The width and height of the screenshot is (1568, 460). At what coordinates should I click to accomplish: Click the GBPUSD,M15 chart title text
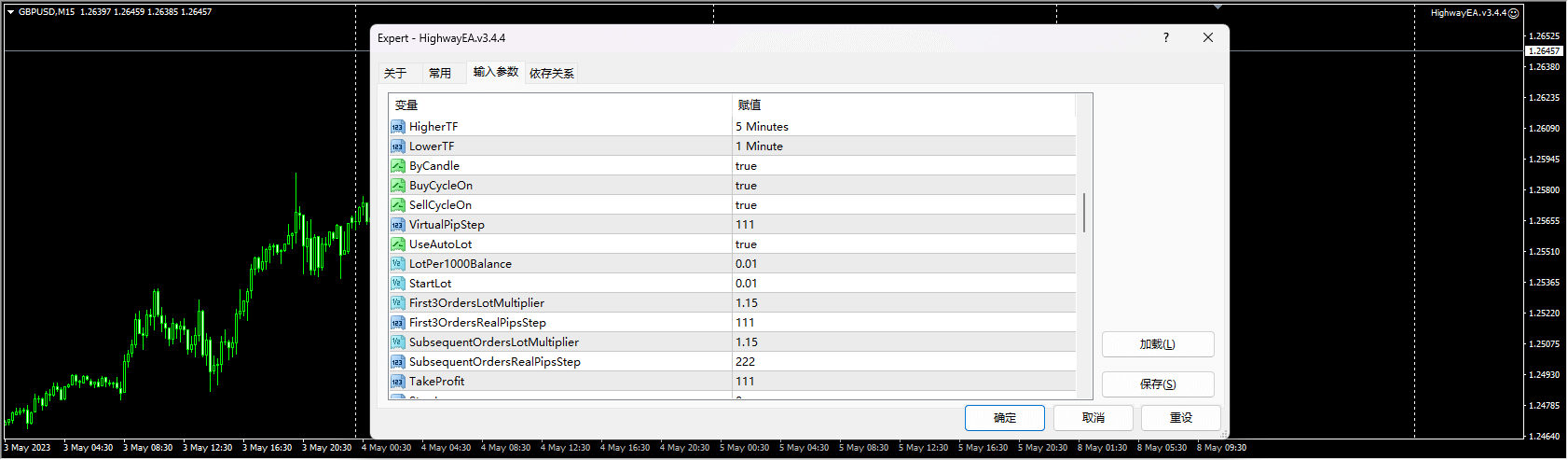point(47,12)
